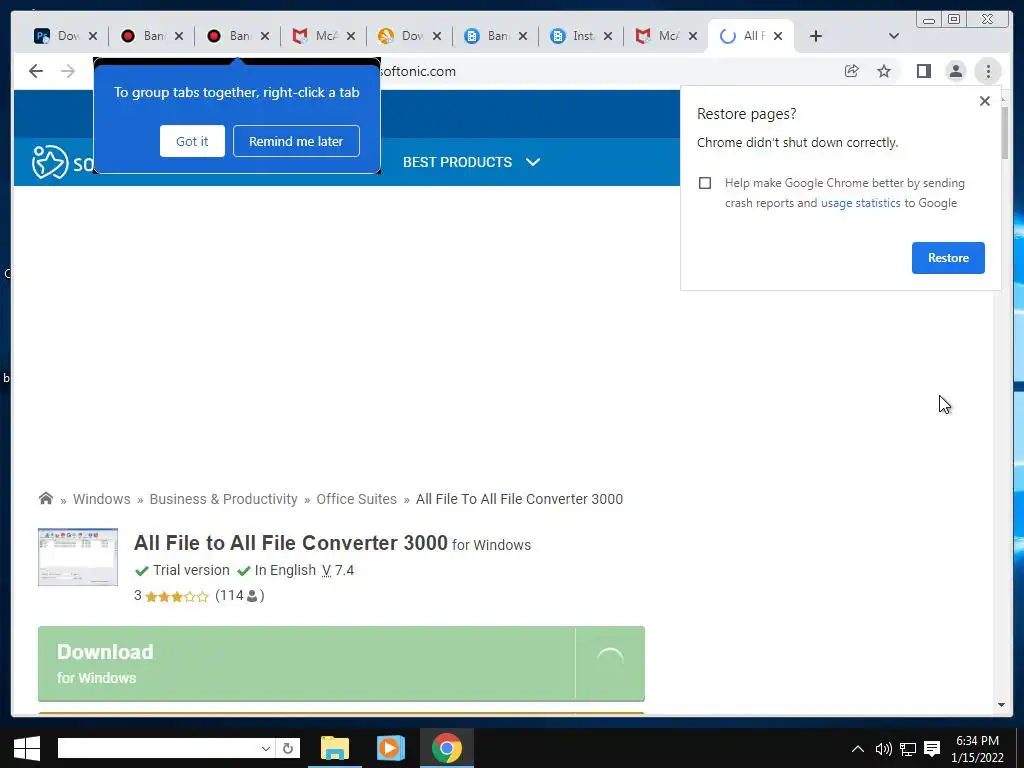Click the taskbar clock showing 6:34 PM
The width and height of the screenshot is (1024, 768).
977,748
